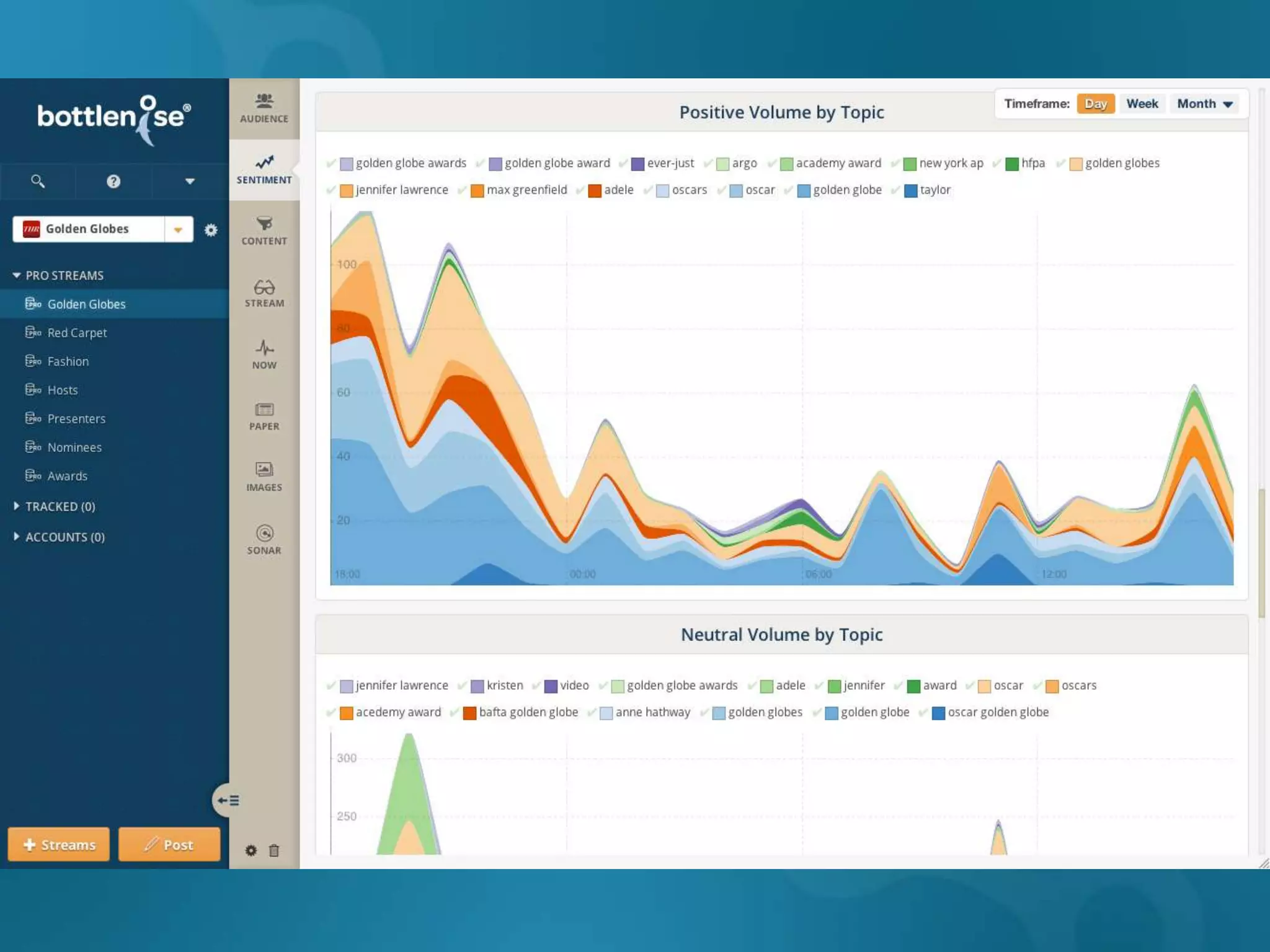This screenshot has height=952, width=1270.
Task: Open the Month timeframe dropdown arrow
Action: 1228,104
